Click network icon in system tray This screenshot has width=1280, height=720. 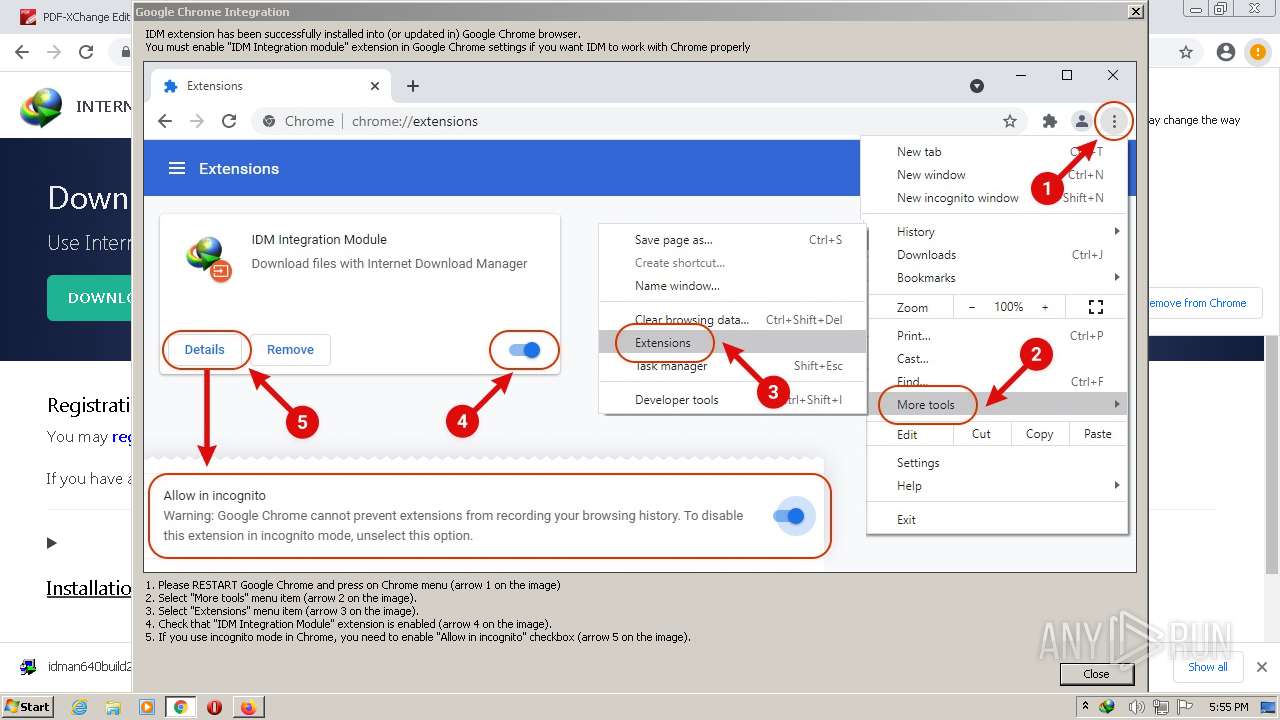(x=1163, y=707)
